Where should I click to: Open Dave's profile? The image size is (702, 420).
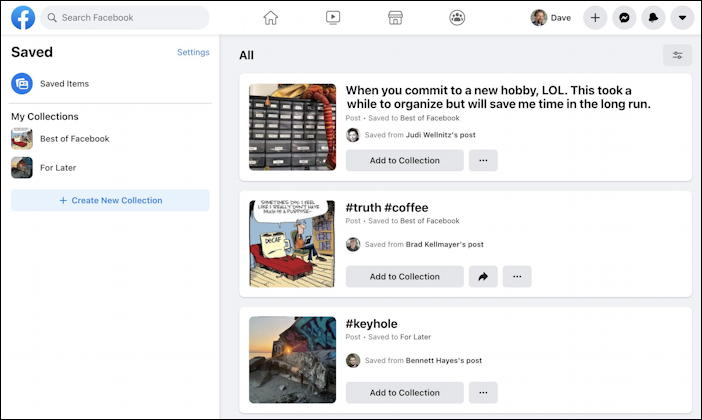tap(551, 18)
